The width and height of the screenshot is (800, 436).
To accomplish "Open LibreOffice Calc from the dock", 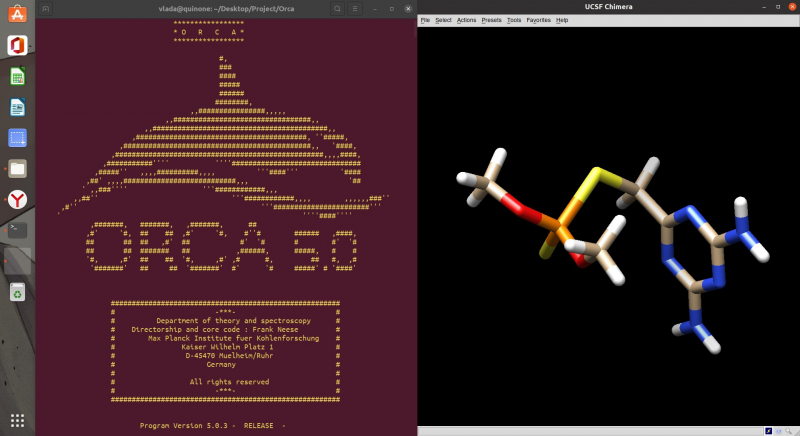I will click(x=17, y=76).
